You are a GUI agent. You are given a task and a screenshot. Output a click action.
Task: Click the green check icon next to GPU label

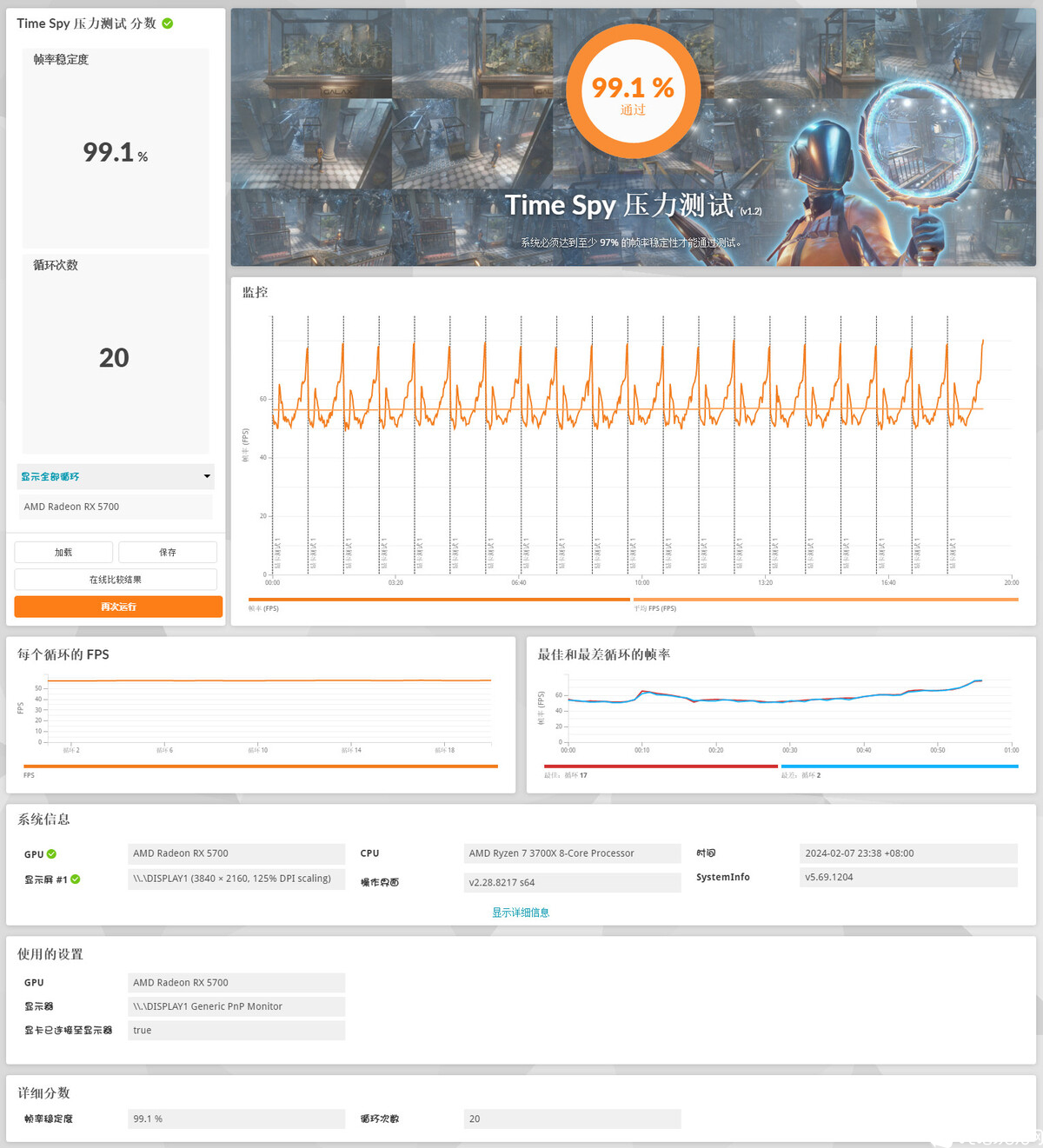(51, 854)
